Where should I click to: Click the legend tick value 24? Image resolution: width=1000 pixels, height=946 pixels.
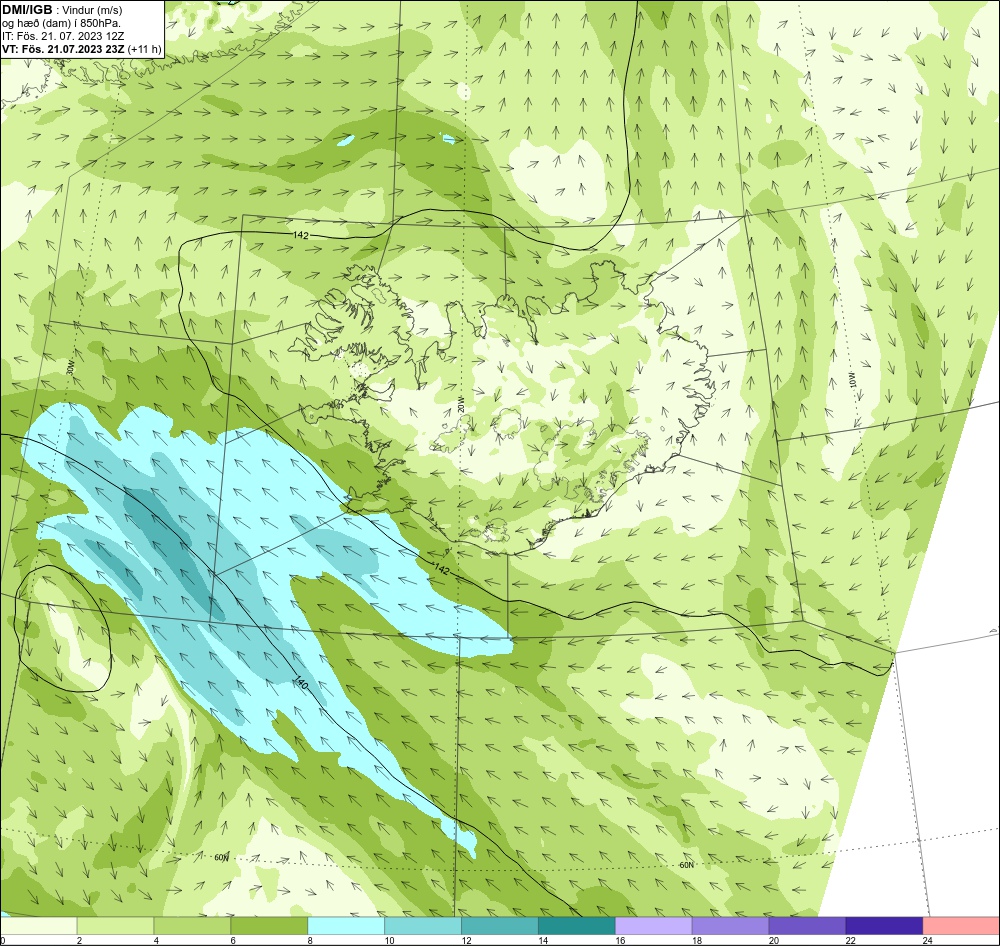927,940
